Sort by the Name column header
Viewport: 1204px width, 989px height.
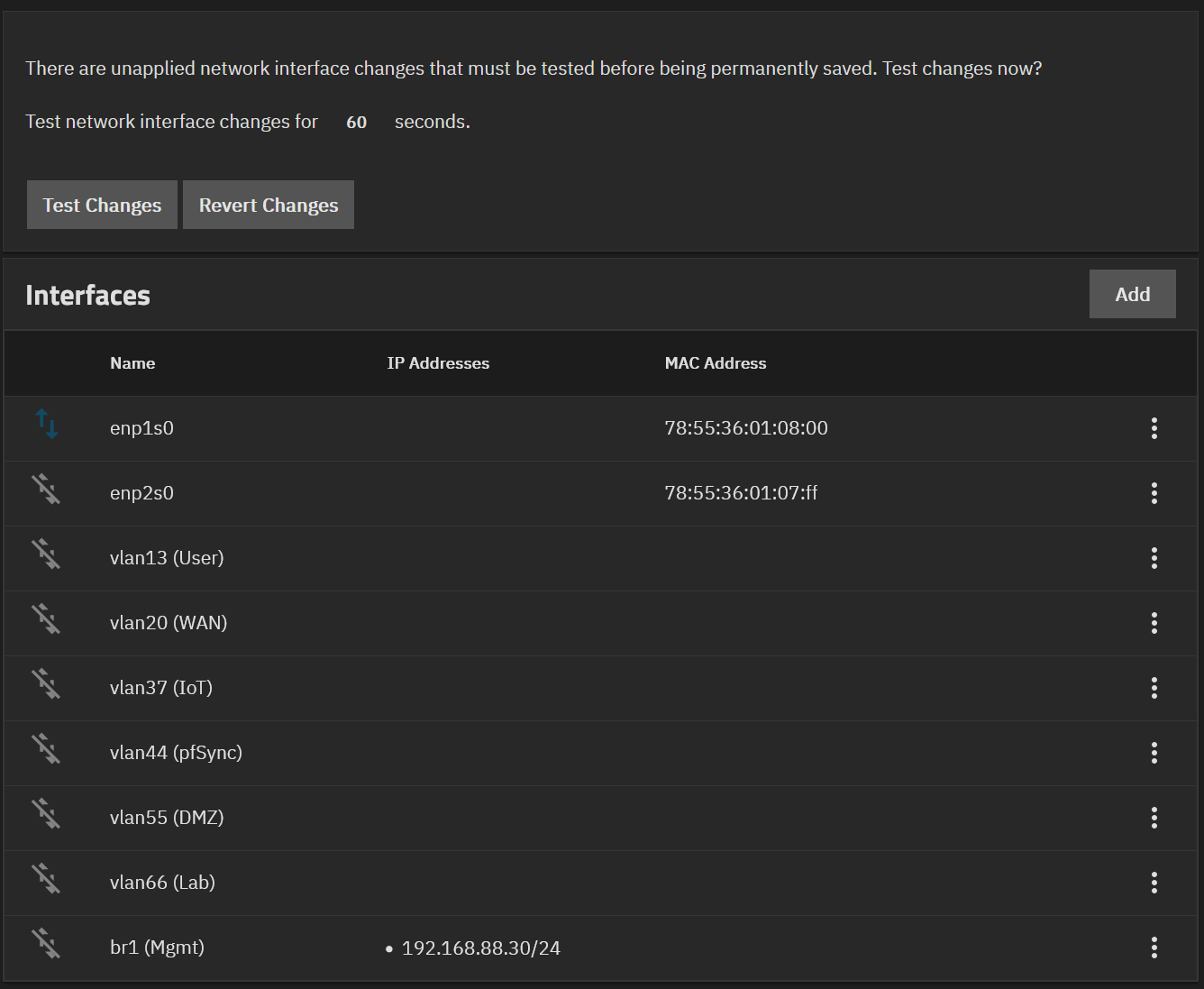[x=132, y=363]
